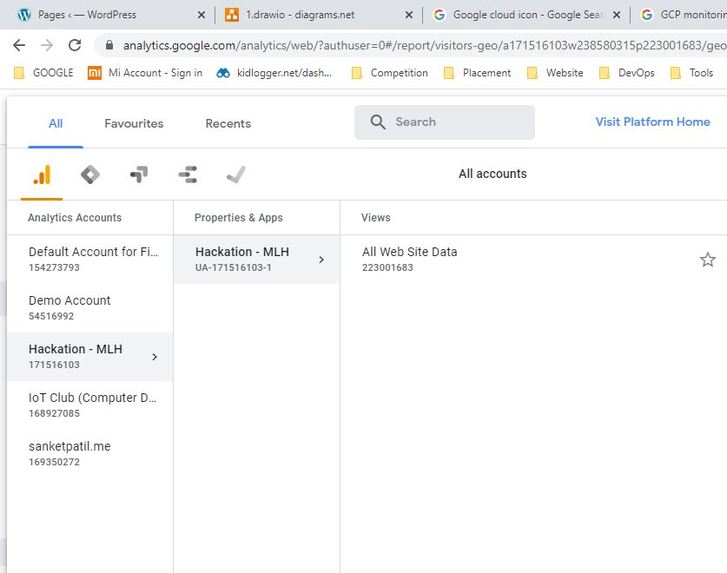Image resolution: width=727 pixels, height=573 pixels.
Task: Click the site lock icon in address bar
Action: [x=109, y=45]
